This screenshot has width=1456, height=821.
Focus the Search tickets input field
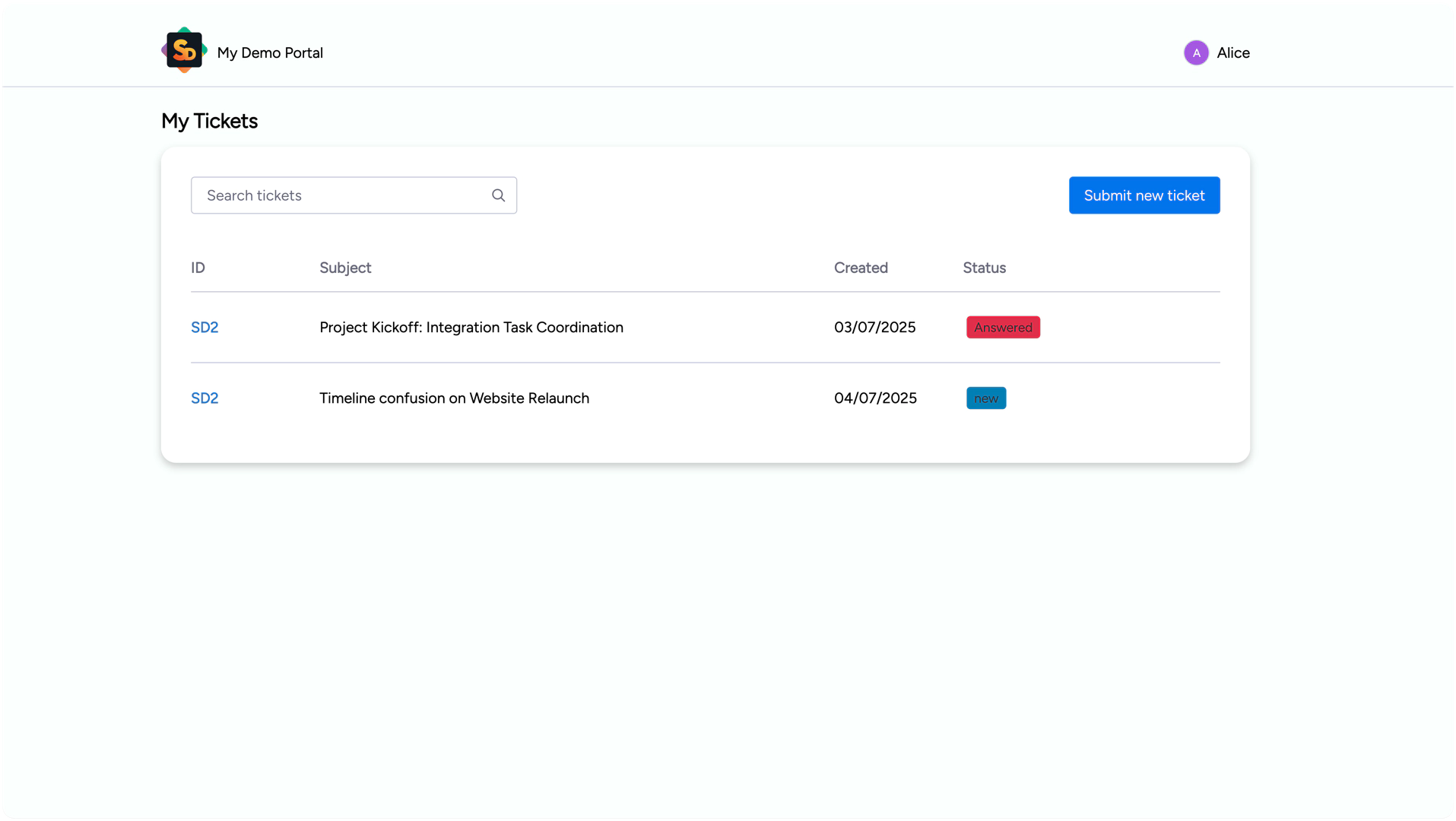(x=342, y=195)
